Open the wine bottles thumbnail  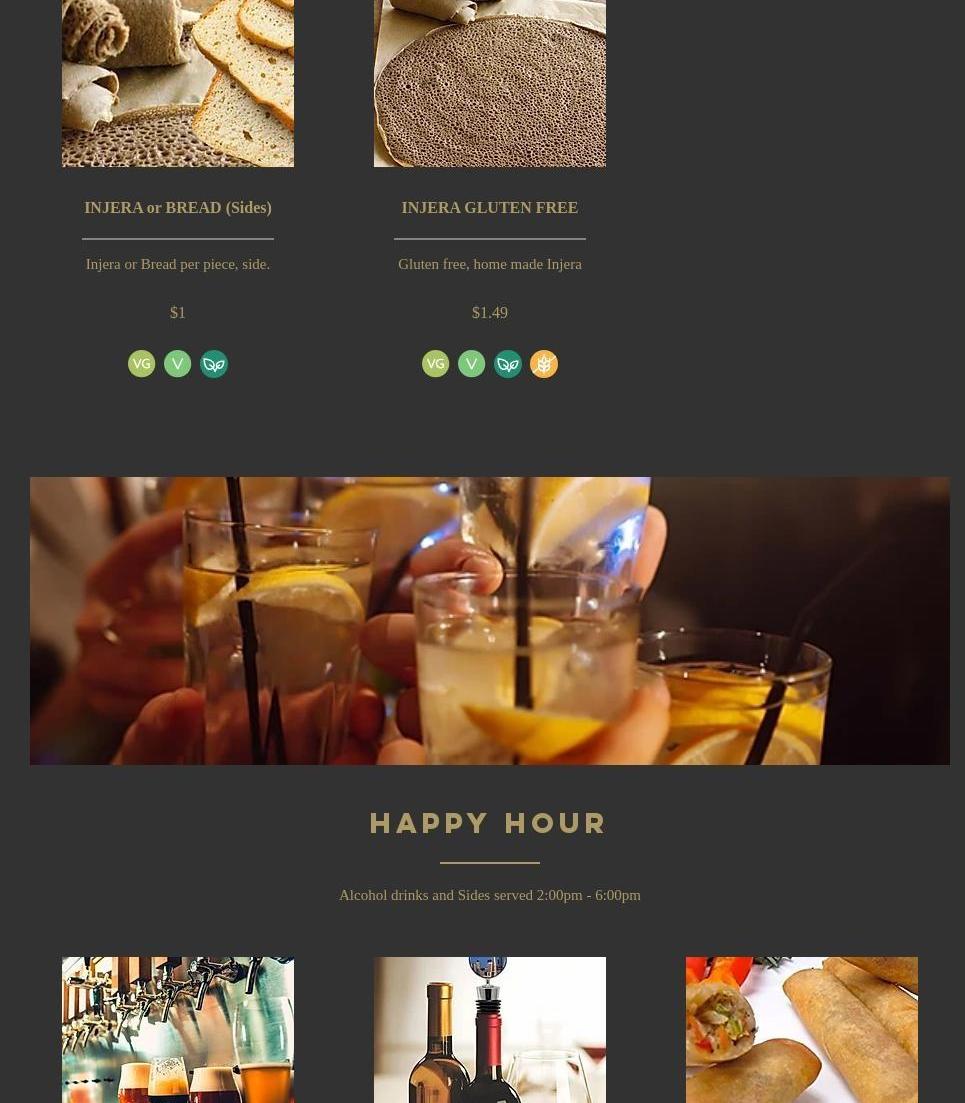(x=490, y=1030)
